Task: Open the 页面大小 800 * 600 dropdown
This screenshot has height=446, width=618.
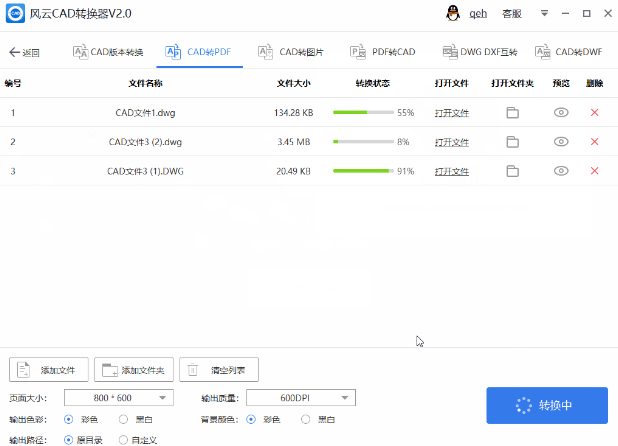Action: (x=119, y=398)
